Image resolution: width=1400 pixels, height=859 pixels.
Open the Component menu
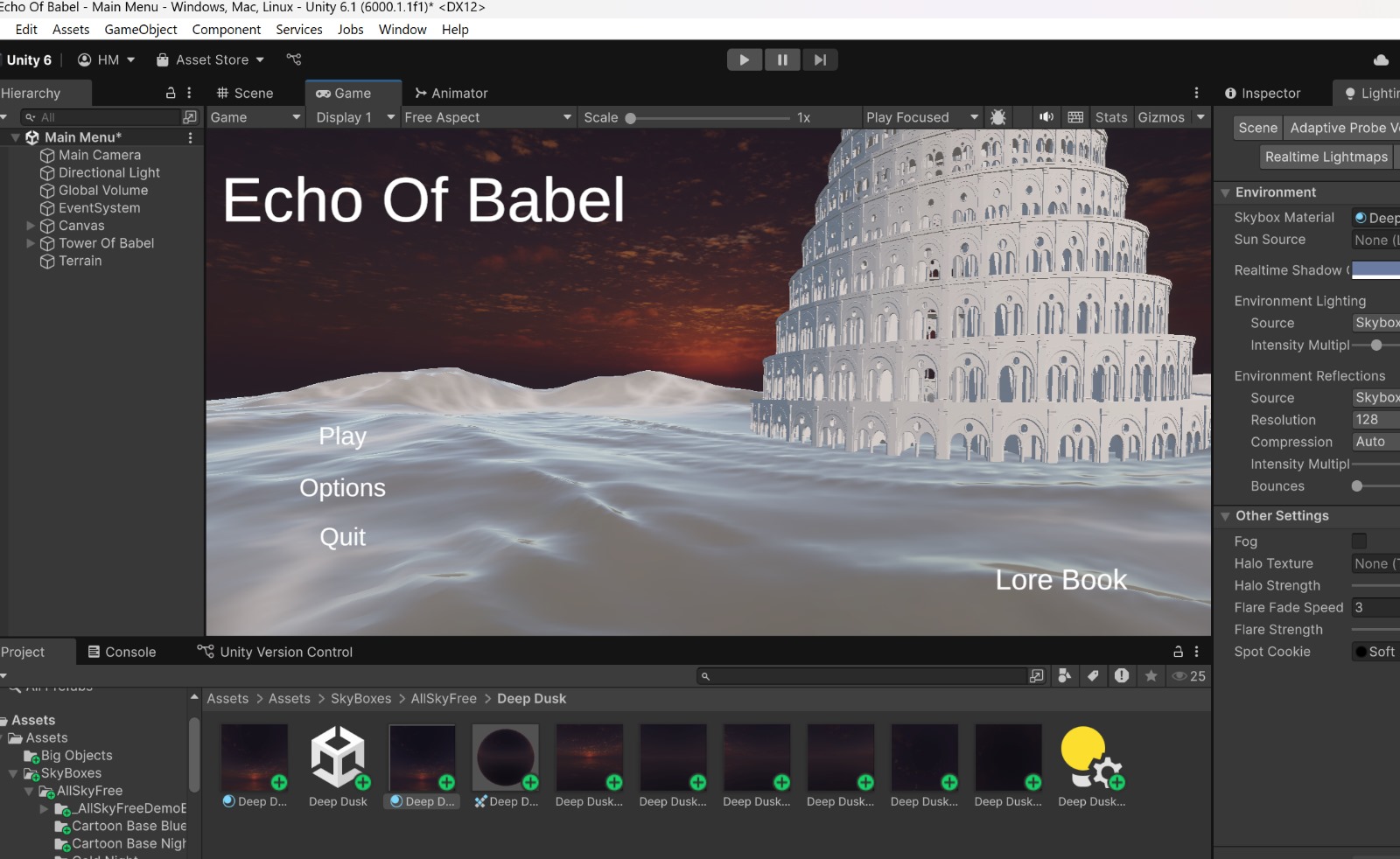coord(227,29)
